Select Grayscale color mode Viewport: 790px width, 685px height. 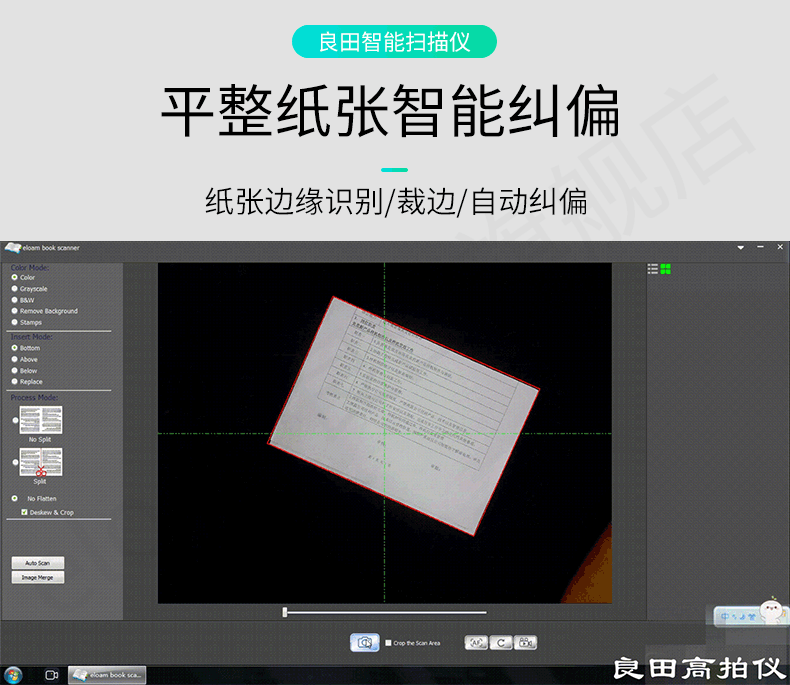tap(14, 289)
